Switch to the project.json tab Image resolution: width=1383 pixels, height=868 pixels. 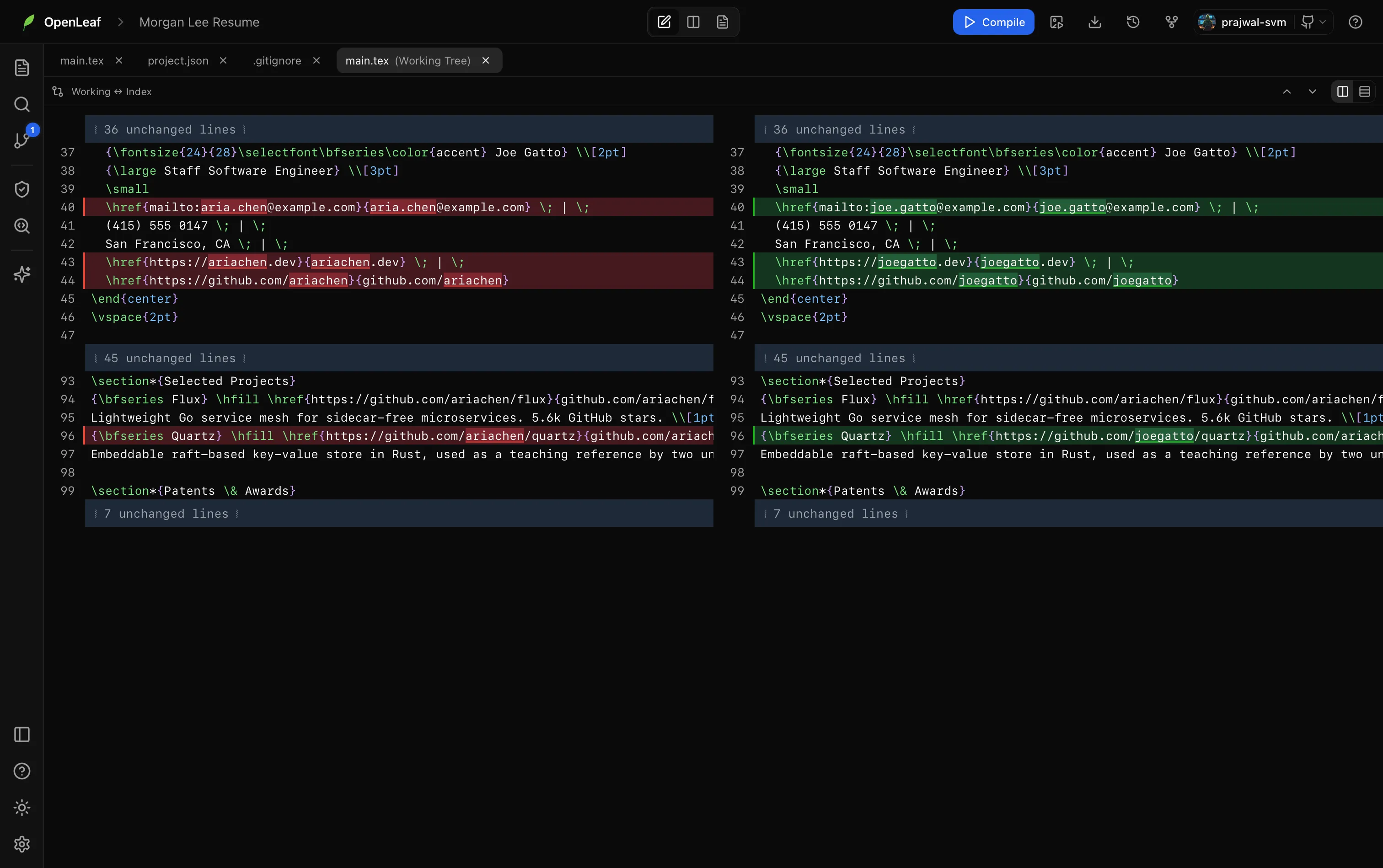pos(178,61)
